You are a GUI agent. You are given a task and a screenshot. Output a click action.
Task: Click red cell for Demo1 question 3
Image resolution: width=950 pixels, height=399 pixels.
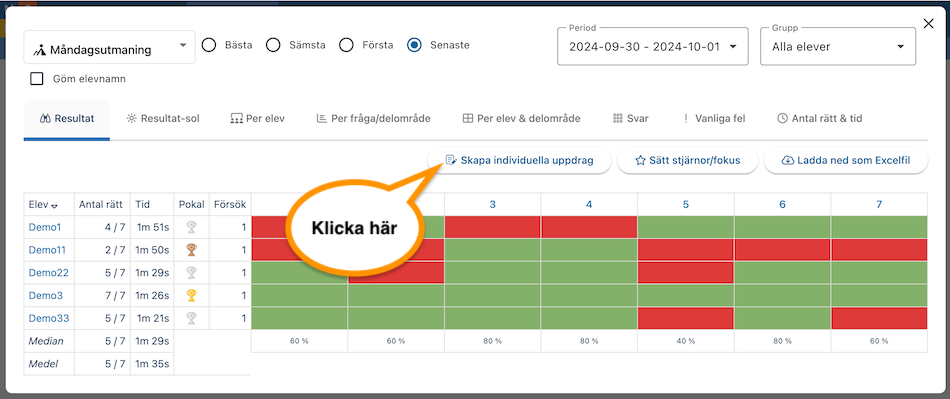pos(493,227)
